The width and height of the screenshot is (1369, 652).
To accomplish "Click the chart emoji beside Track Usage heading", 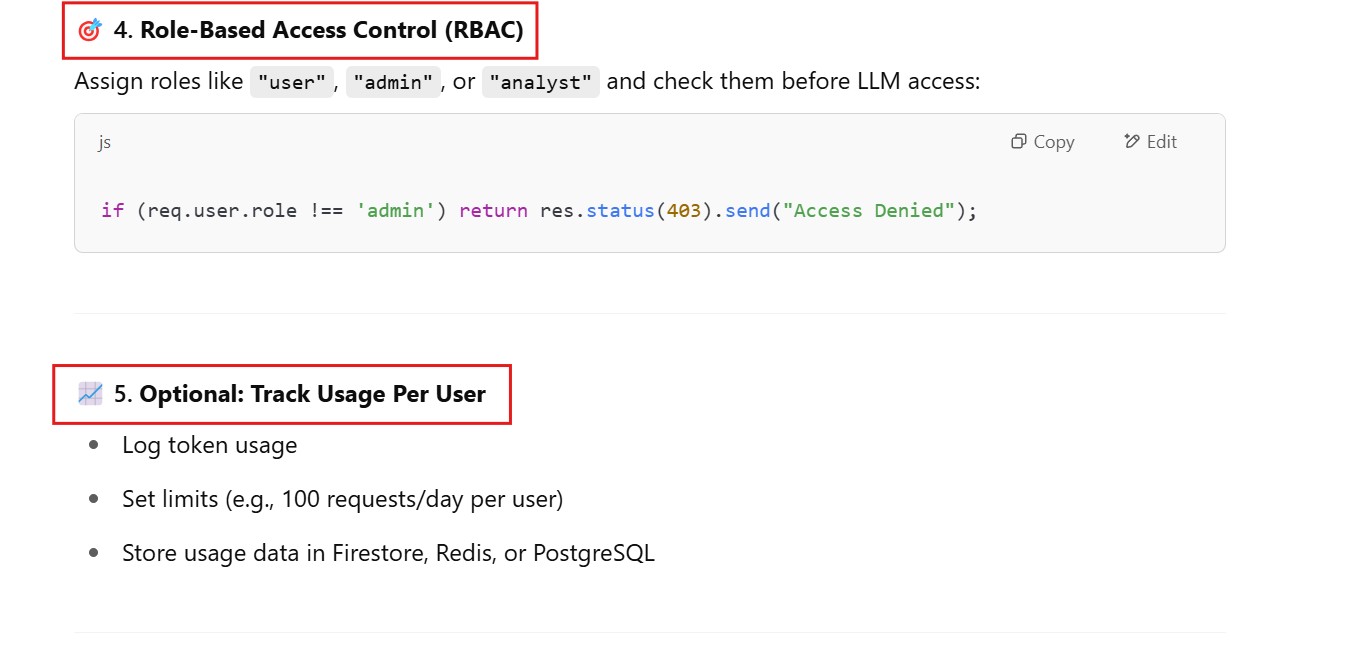I will coord(90,394).
